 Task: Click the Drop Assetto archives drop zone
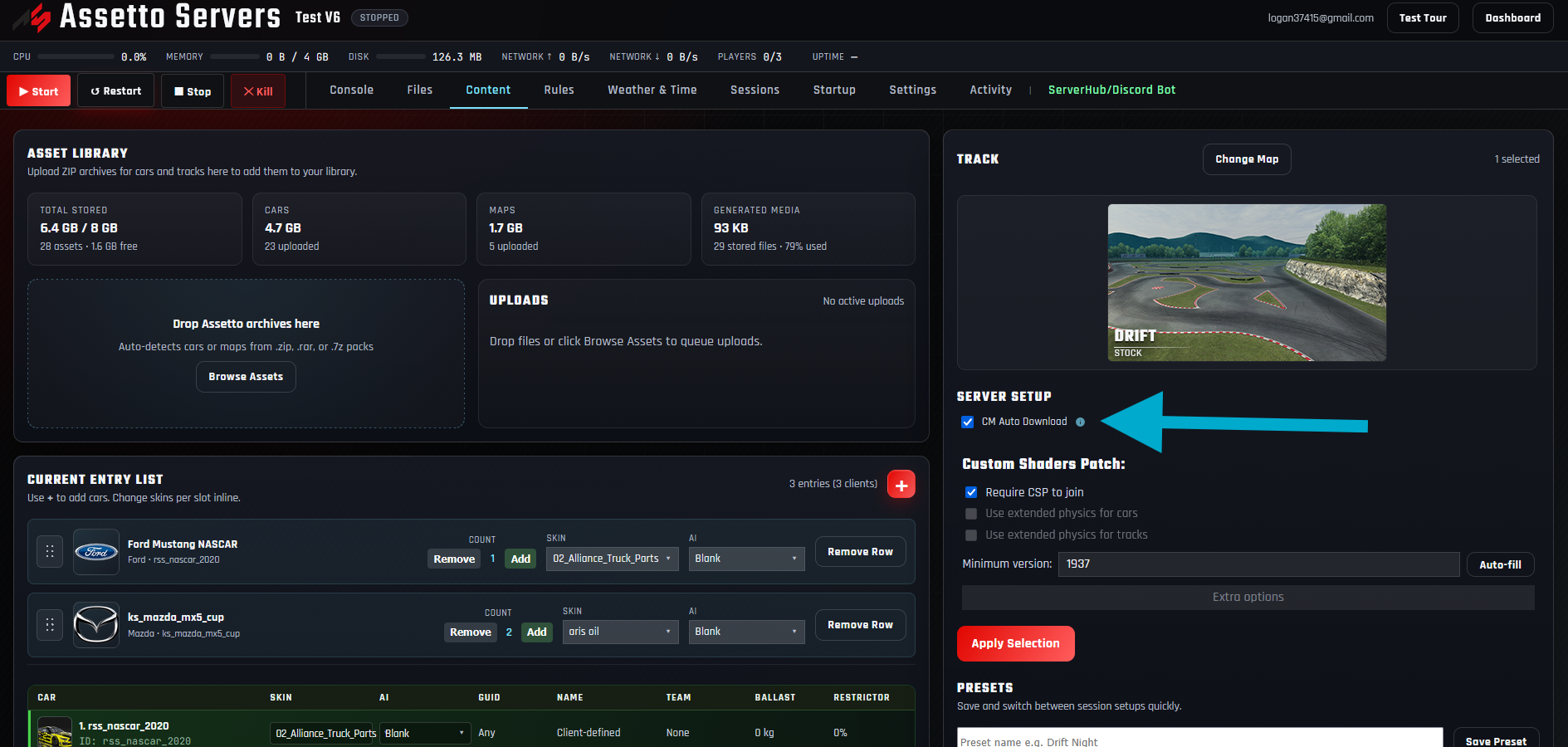click(246, 354)
